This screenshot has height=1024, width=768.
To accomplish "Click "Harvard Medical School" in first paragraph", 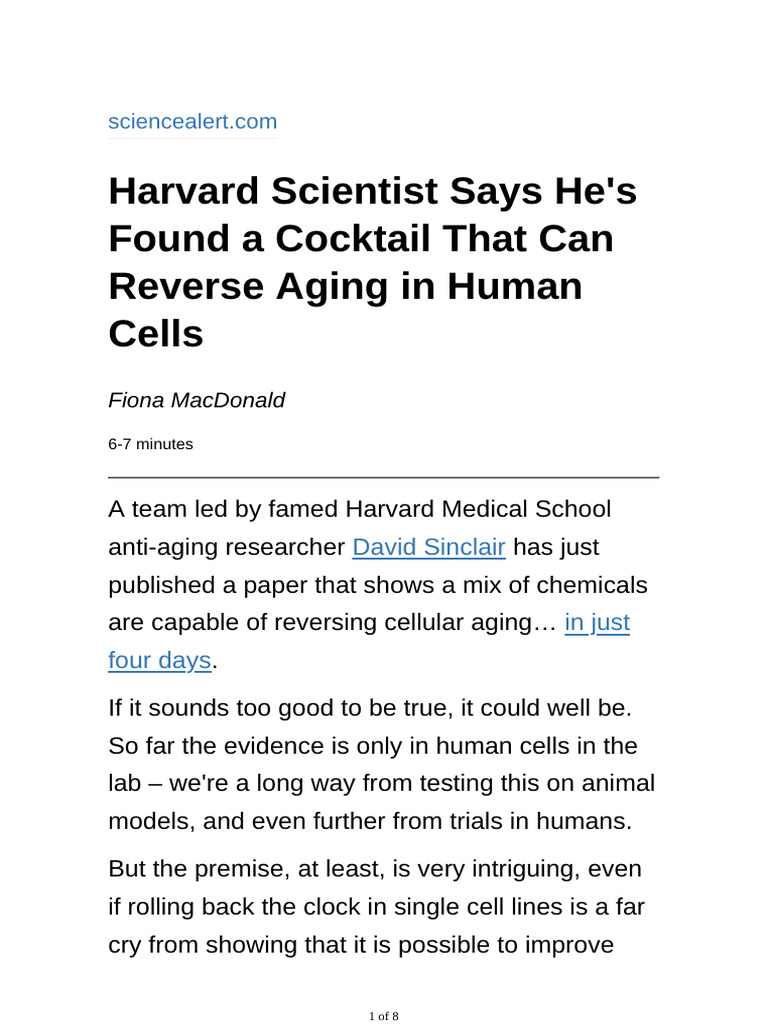I will 478,509.
